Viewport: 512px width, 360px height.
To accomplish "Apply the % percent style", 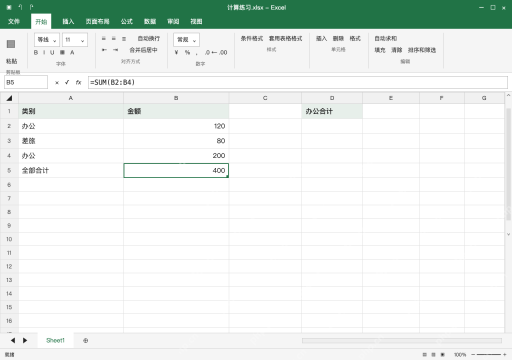I will click(187, 52).
